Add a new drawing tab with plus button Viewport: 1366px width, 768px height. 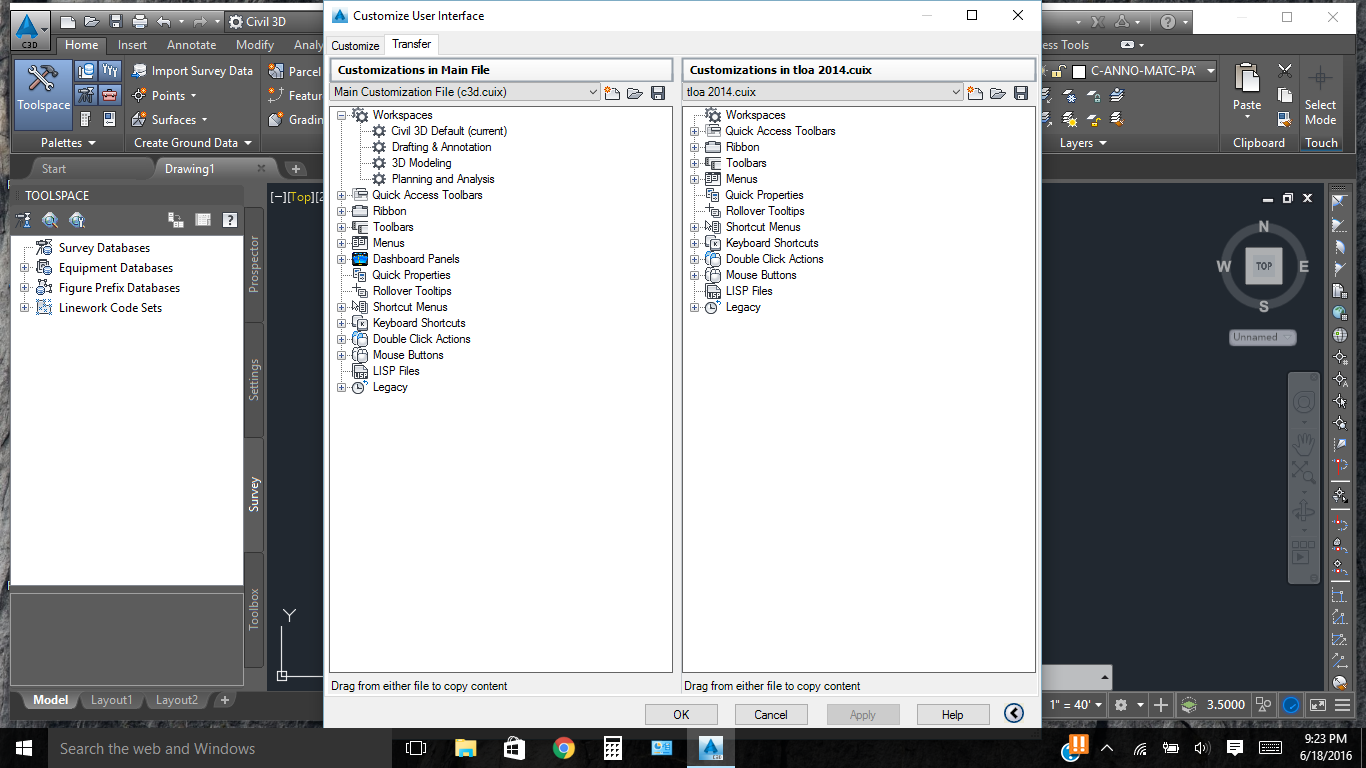coord(296,168)
